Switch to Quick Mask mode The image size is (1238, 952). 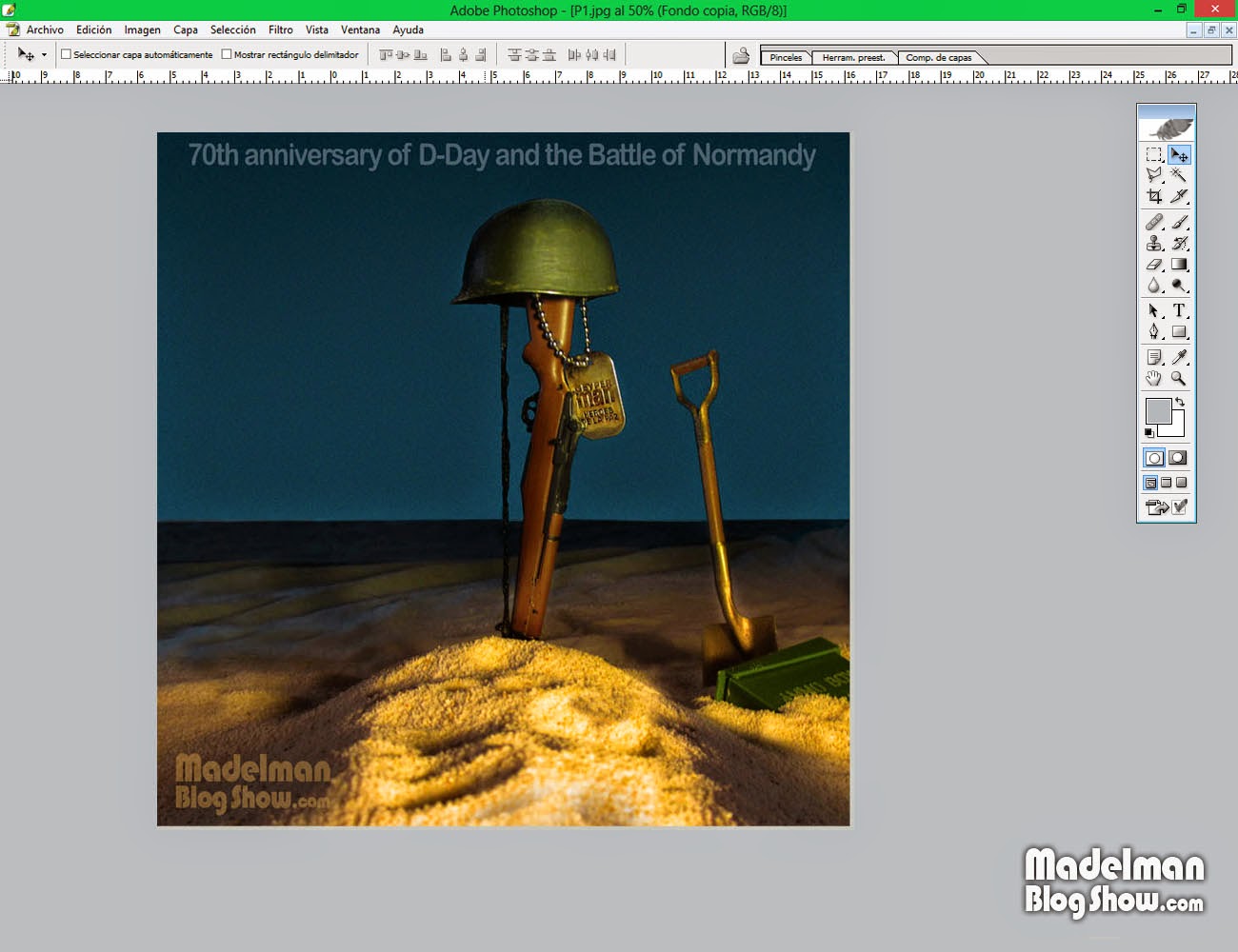(x=1178, y=458)
